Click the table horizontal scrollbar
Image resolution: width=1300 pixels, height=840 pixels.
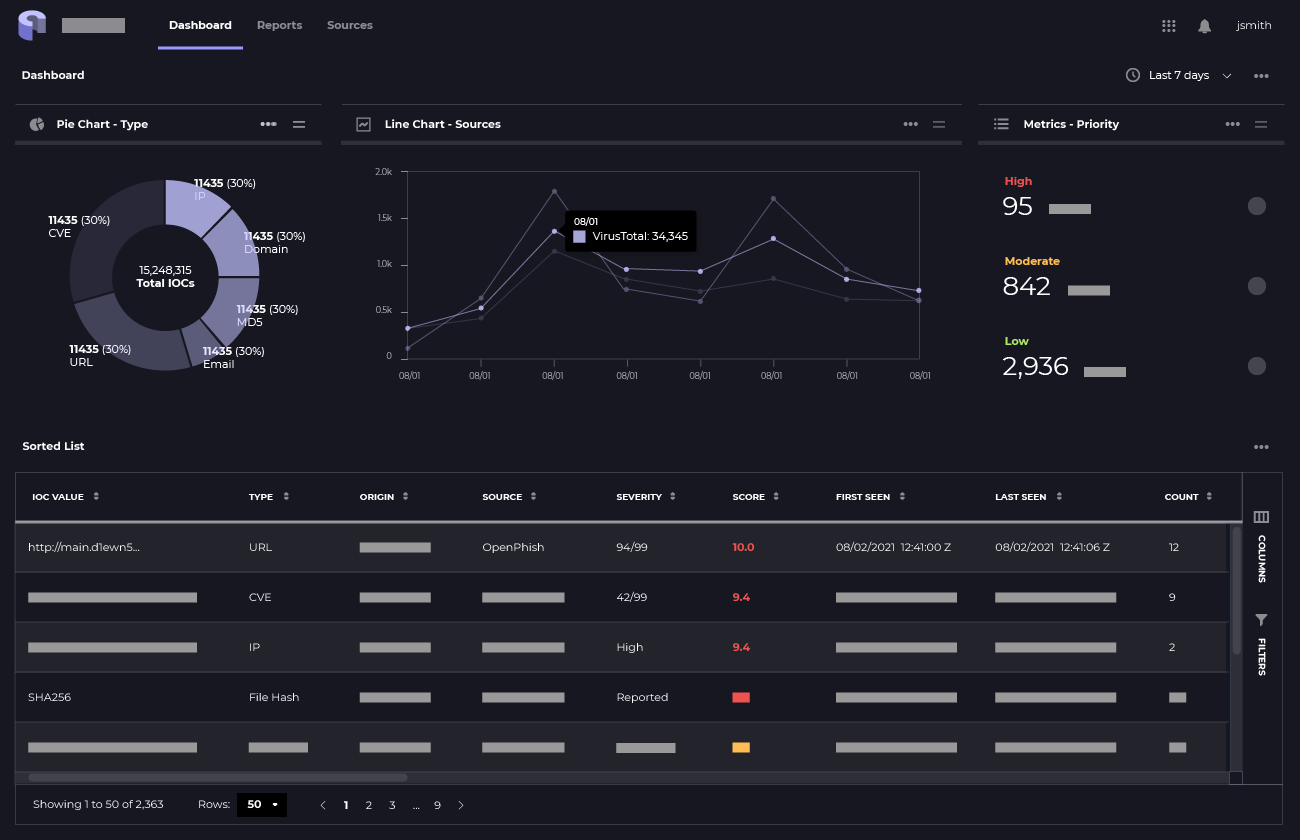coord(218,777)
